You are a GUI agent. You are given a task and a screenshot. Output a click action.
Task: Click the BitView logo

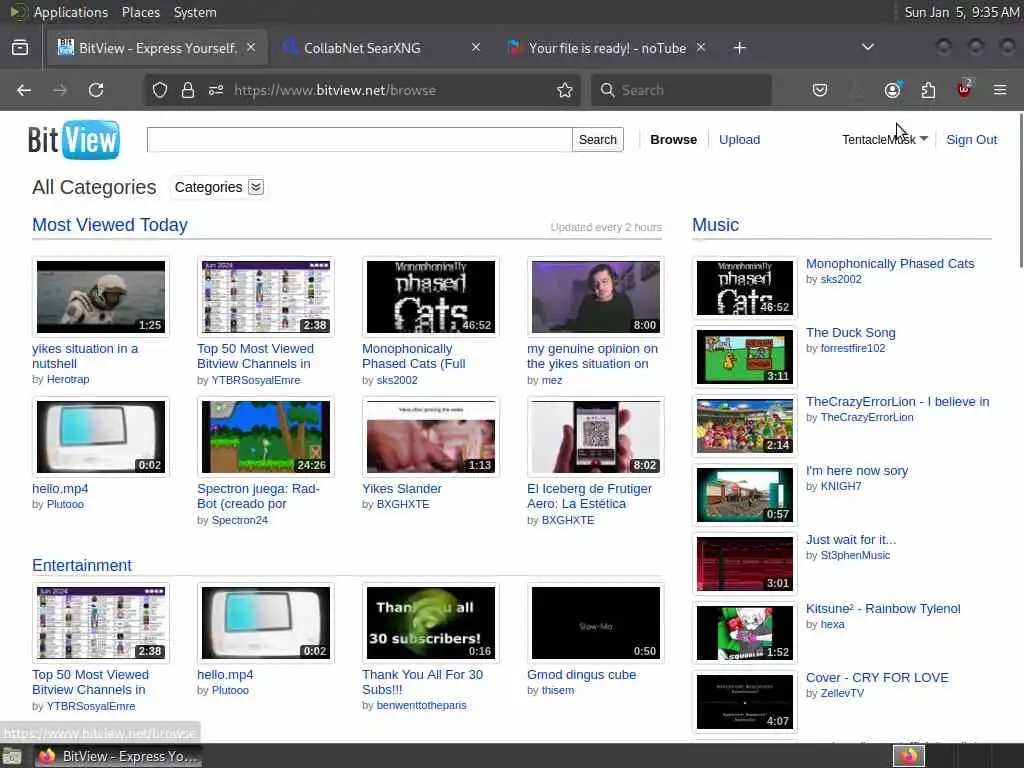[74, 140]
